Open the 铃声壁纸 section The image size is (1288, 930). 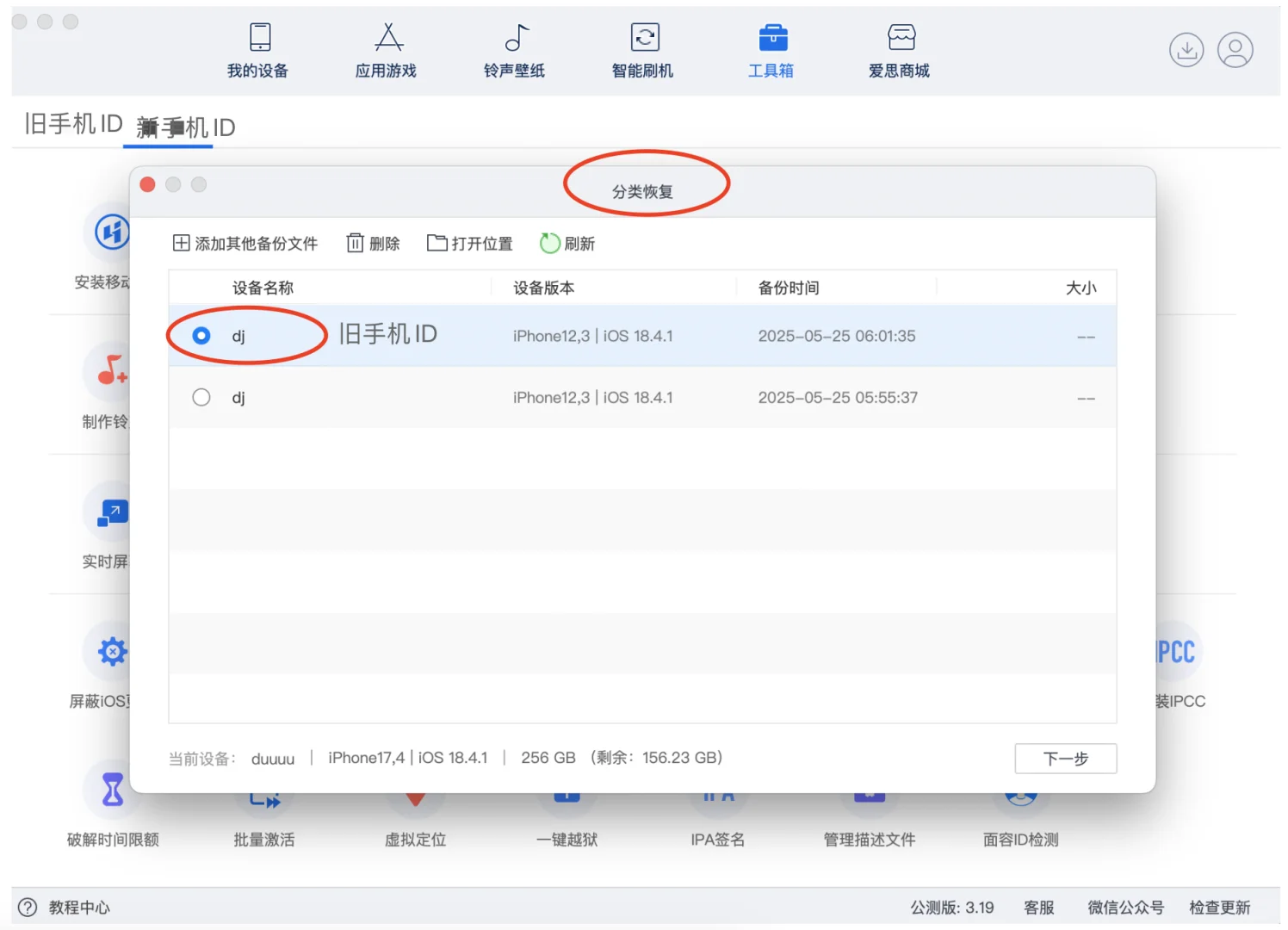click(513, 50)
